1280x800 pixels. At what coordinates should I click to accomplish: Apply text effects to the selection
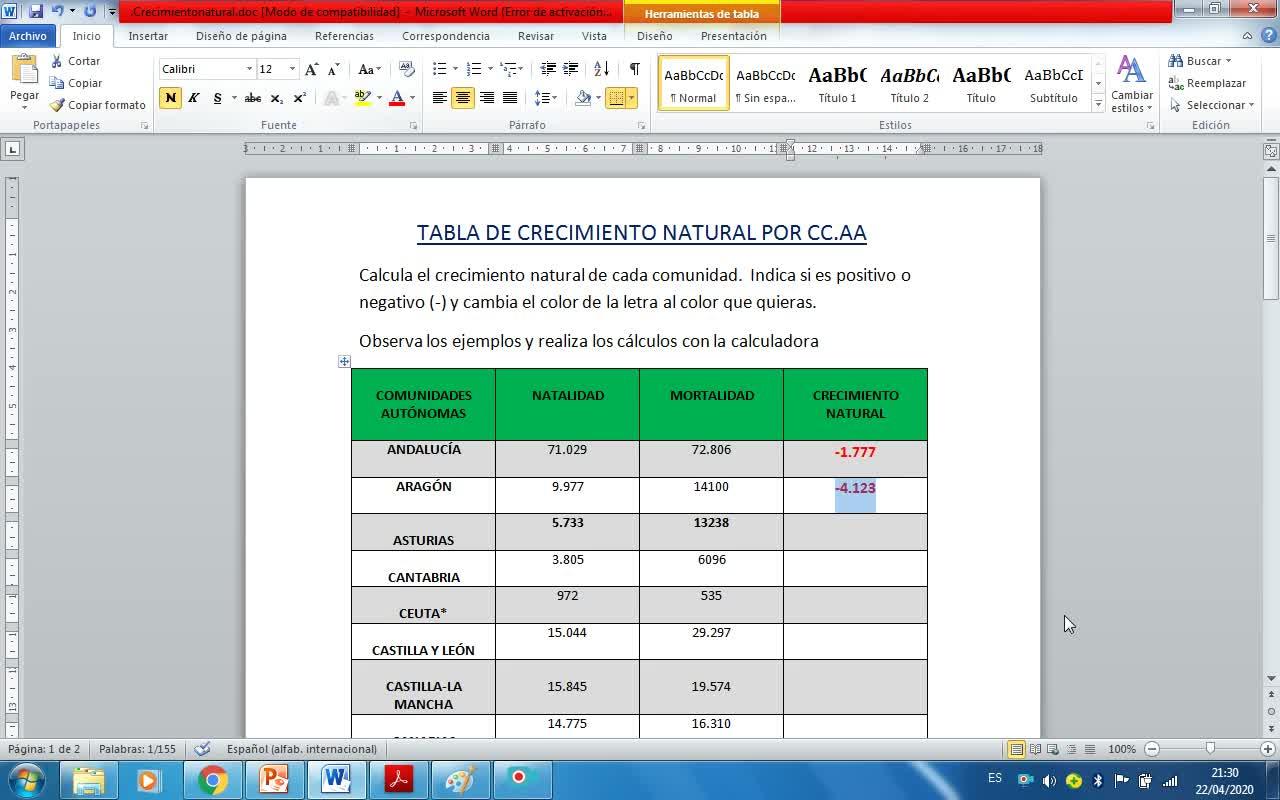tap(331, 98)
